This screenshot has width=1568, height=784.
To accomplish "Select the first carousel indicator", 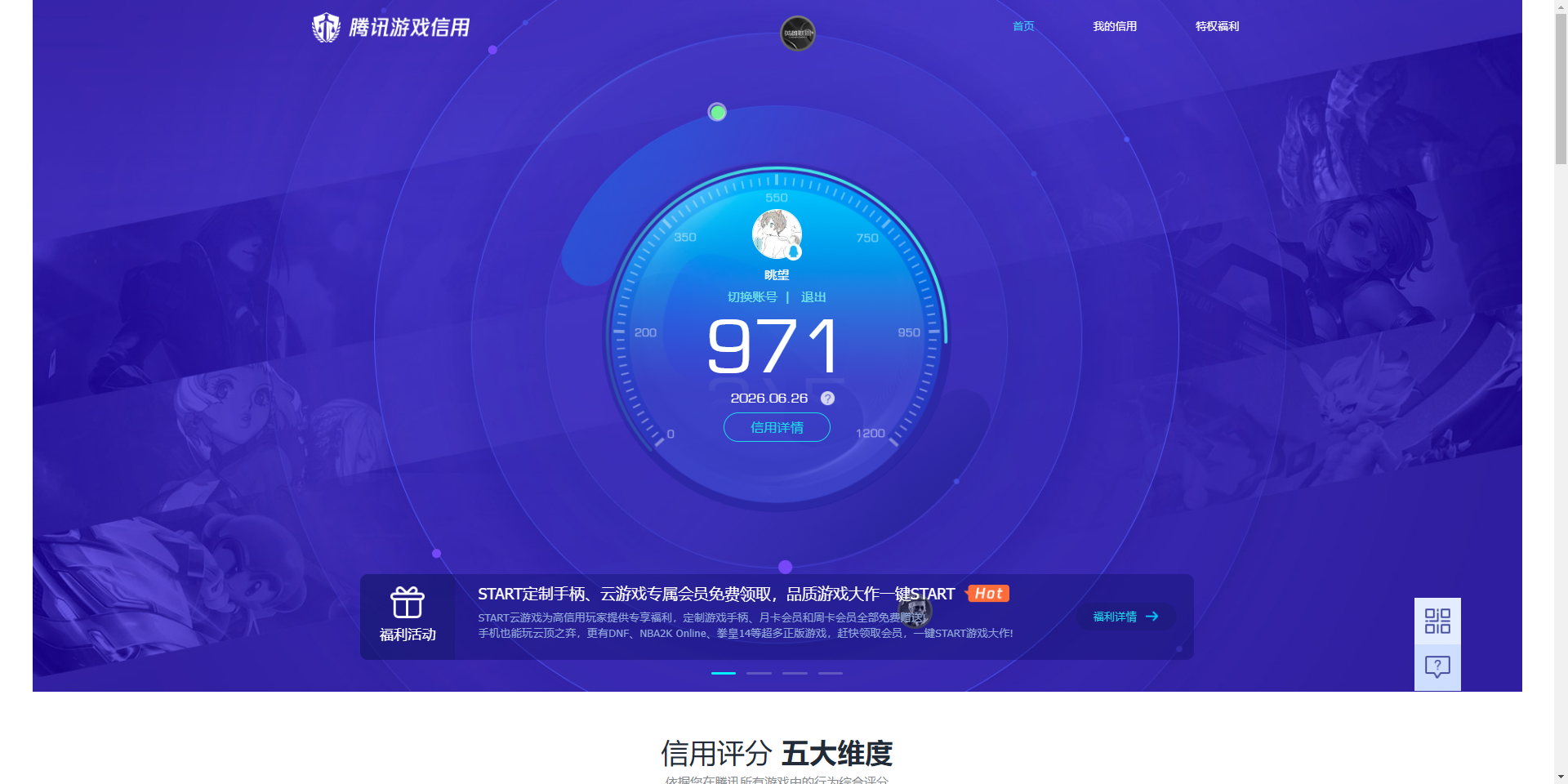I will pyautogui.click(x=724, y=673).
